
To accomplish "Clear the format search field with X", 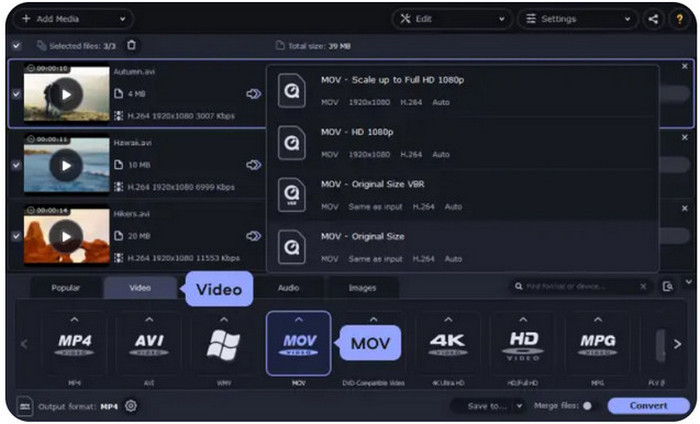I will pos(643,286).
